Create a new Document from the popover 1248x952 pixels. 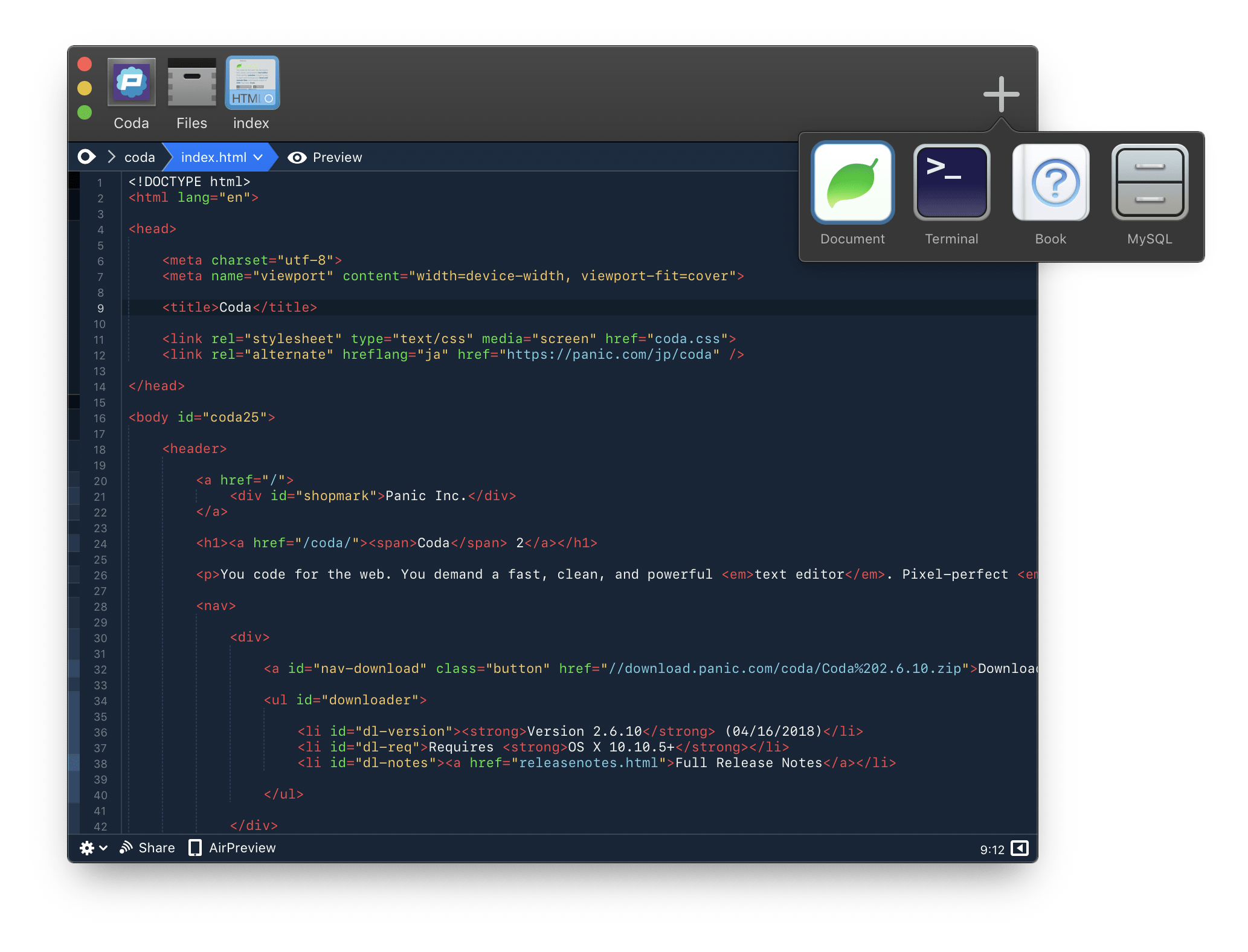852,182
